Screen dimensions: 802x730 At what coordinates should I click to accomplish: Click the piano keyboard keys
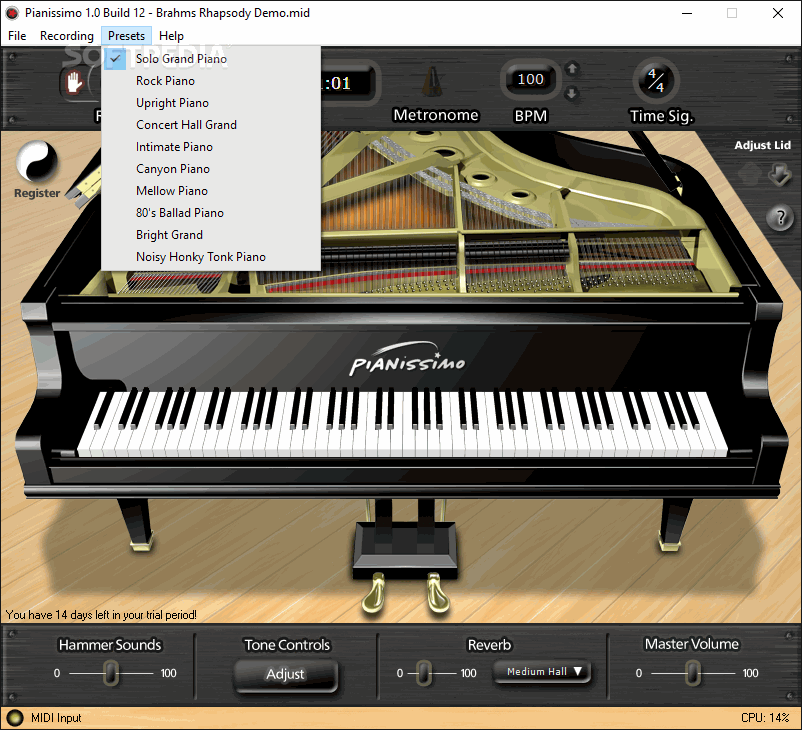(402, 423)
